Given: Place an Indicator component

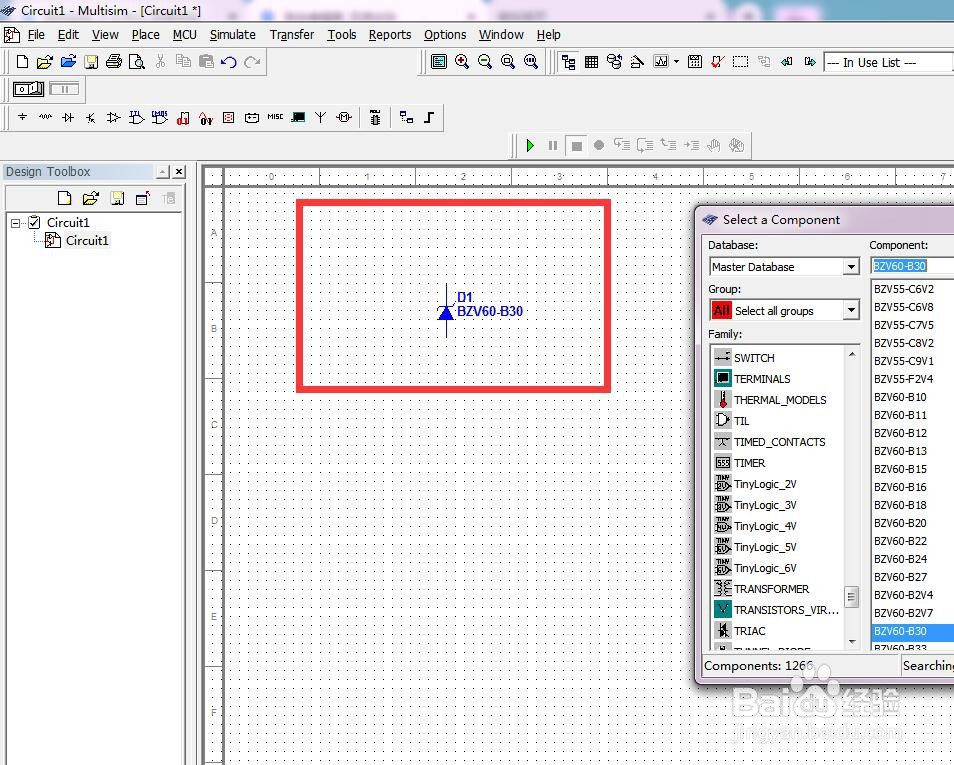Looking at the screenshot, I should coord(229,117).
